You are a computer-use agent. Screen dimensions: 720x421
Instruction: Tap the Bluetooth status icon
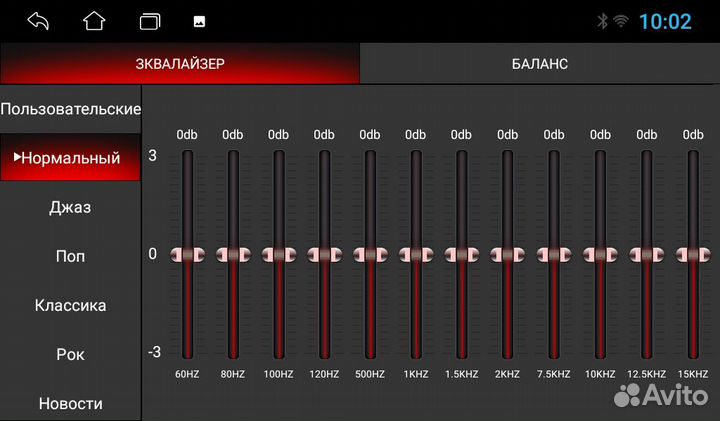602,21
